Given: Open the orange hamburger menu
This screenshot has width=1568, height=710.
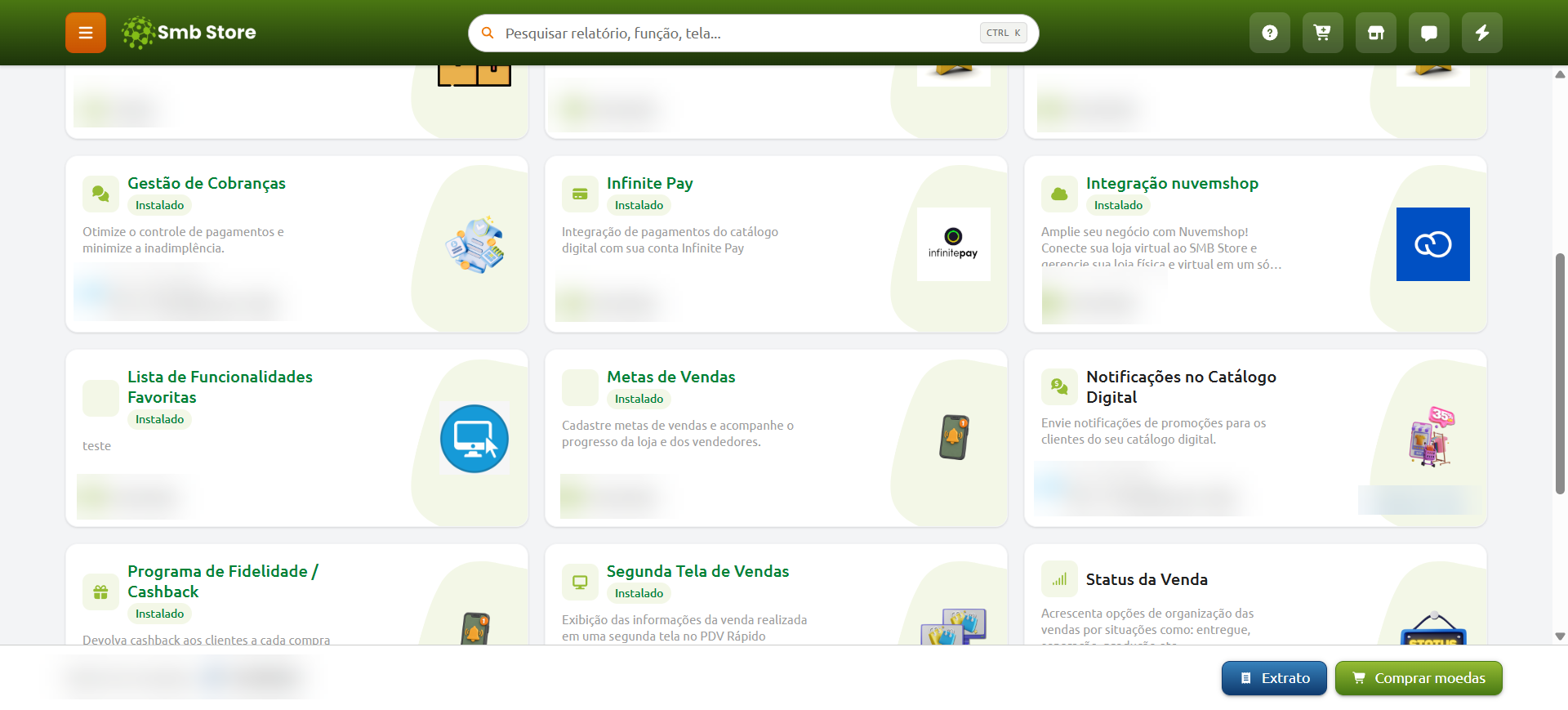Looking at the screenshot, I should 86,33.
